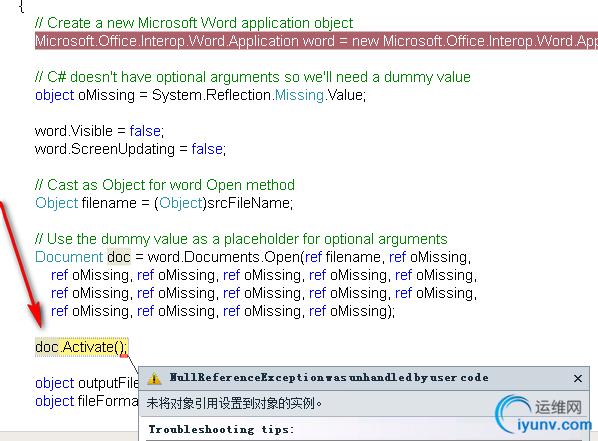This screenshot has width=598, height=441.
Task: Click 'Troubleshooting tips:' heading in popup
Action: tap(221, 430)
